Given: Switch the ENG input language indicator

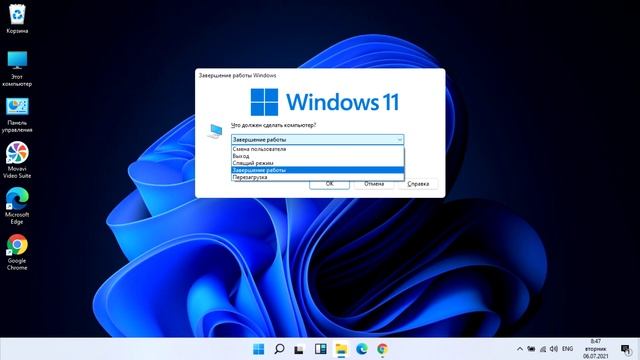Looking at the screenshot, I should (x=567, y=349).
